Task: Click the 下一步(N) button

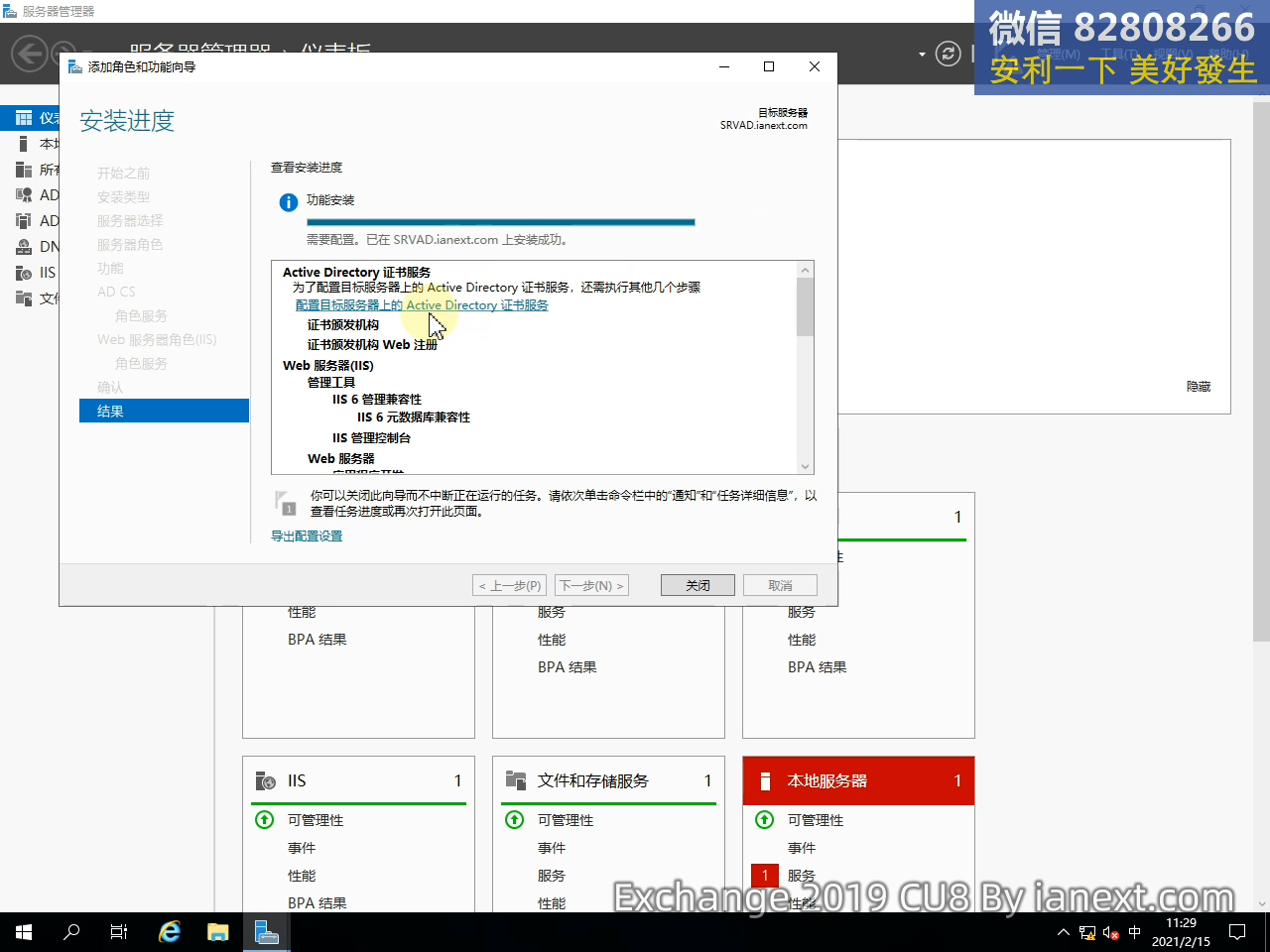Action: (x=591, y=585)
